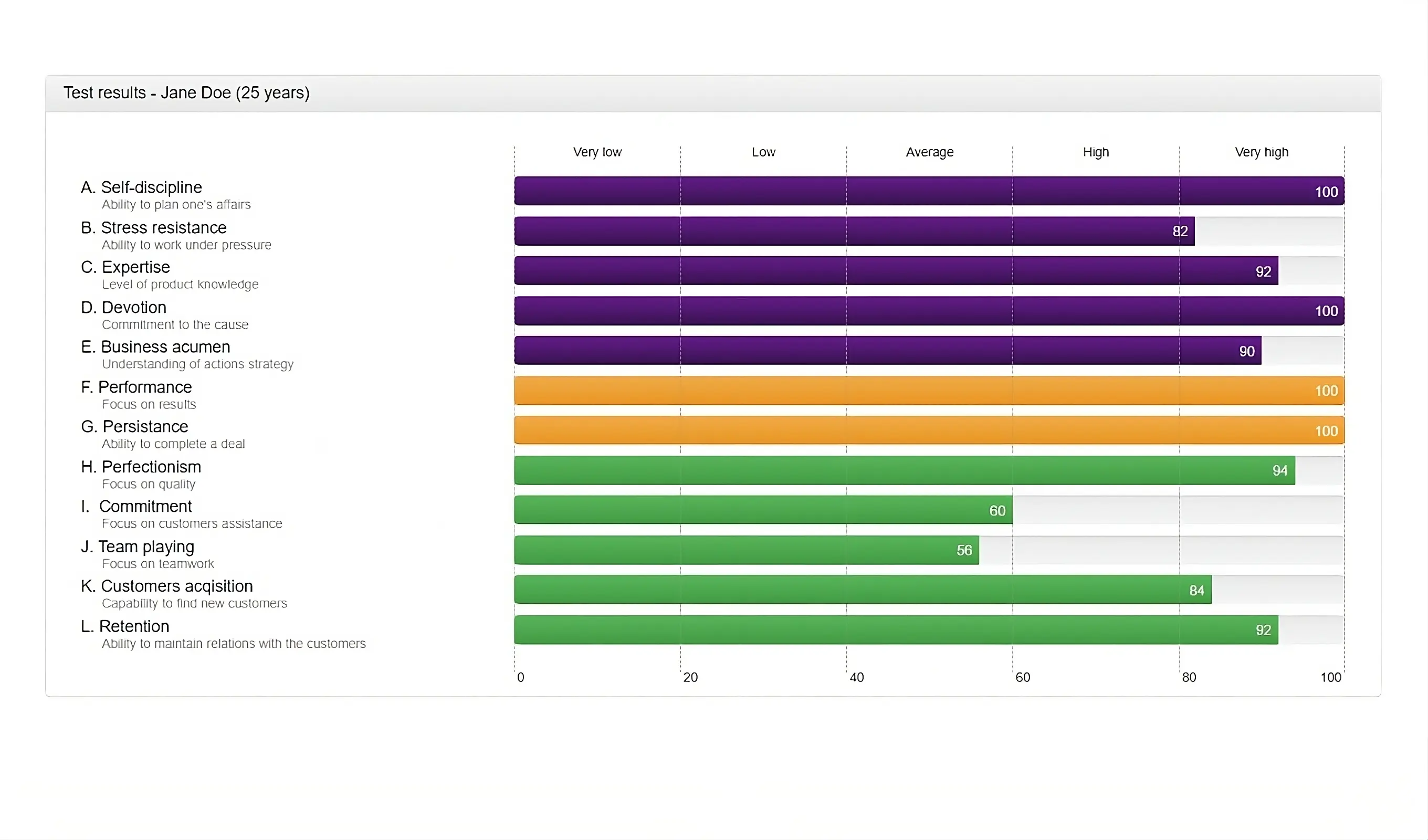Click the 'High' column header
Image resolution: width=1428 pixels, height=840 pixels.
pyautogui.click(x=1095, y=152)
